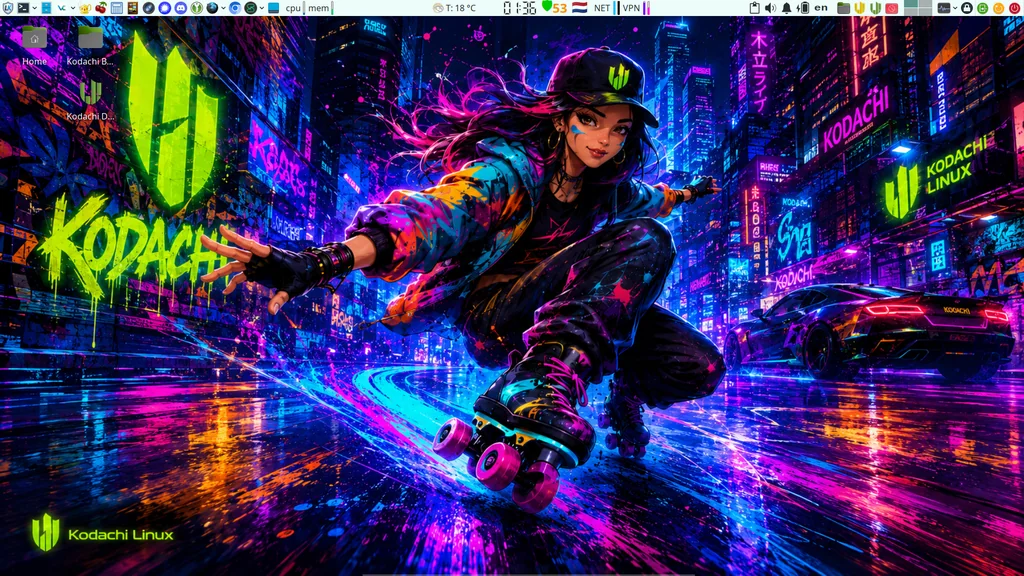Screen dimensions: 1024x576
Task: Open the system monitor graph launcher
Action: [x=944, y=8]
